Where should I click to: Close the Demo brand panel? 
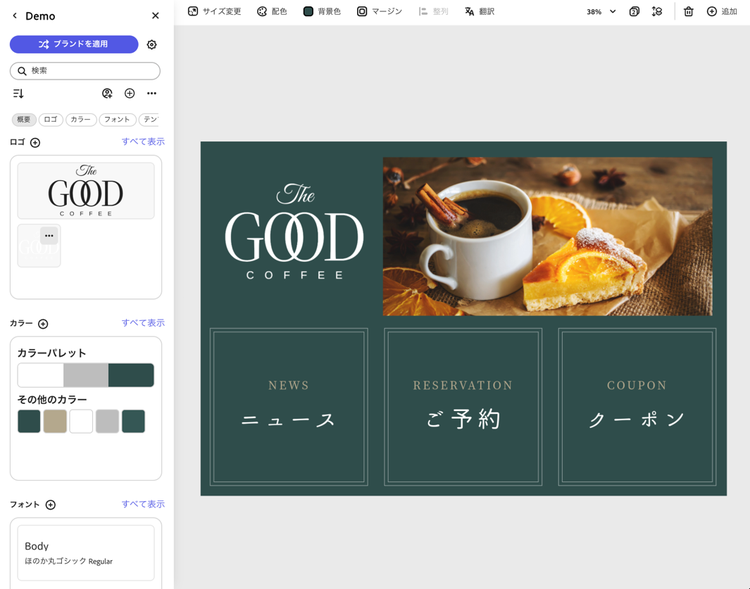point(155,16)
